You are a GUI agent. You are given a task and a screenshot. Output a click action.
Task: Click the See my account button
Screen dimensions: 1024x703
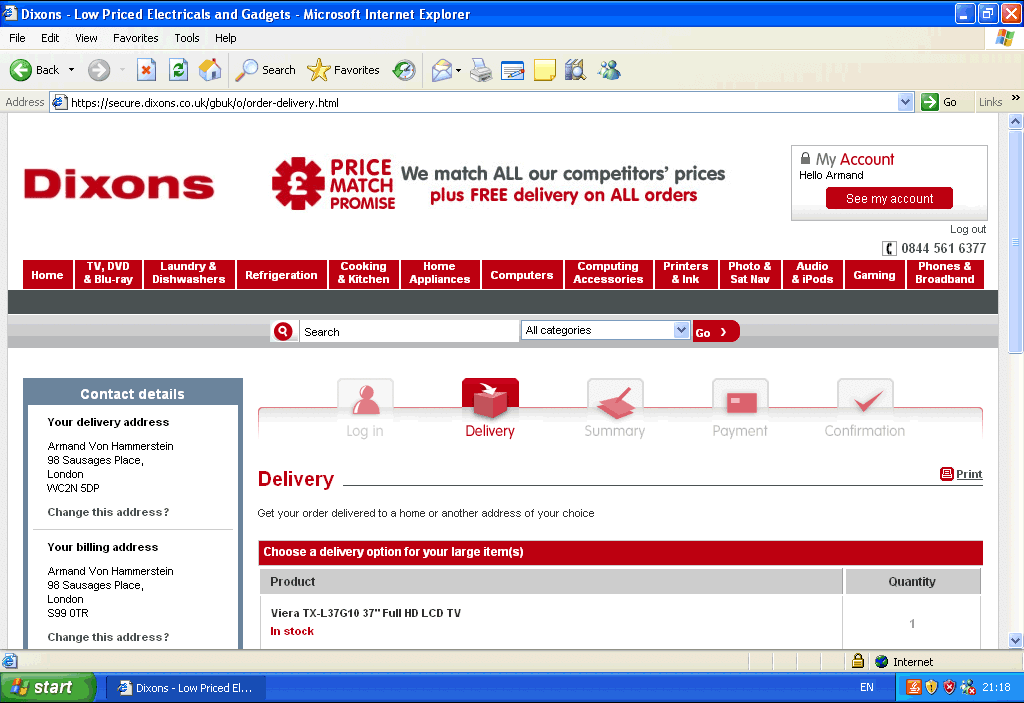(x=889, y=198)
